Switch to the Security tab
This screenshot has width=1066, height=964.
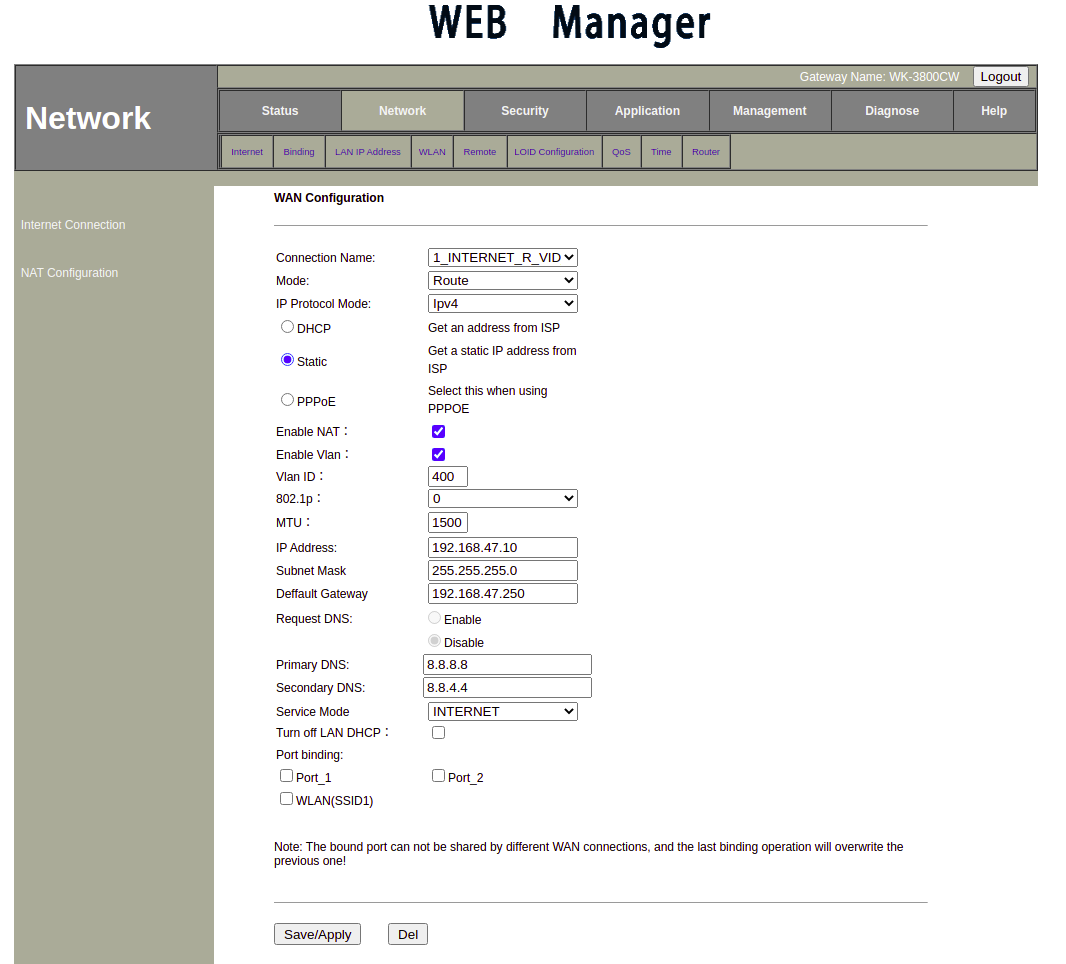tap(525, 111)
